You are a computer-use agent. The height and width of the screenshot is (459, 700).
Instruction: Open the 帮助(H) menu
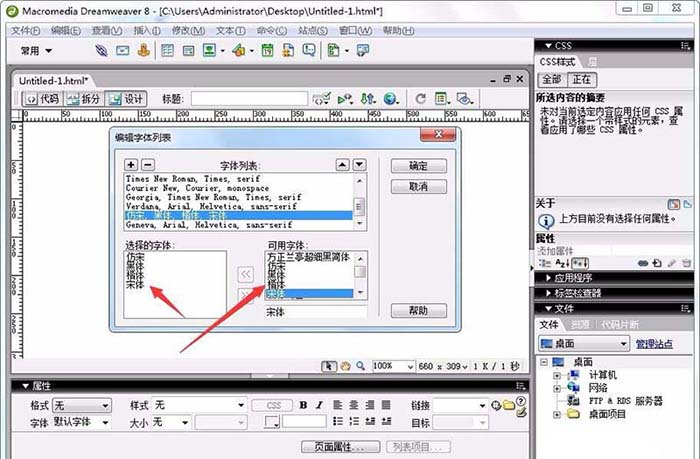click(398, 30)
